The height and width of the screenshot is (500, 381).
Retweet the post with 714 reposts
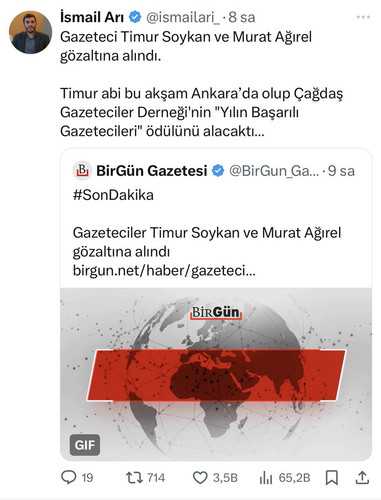tap(134, 478)
